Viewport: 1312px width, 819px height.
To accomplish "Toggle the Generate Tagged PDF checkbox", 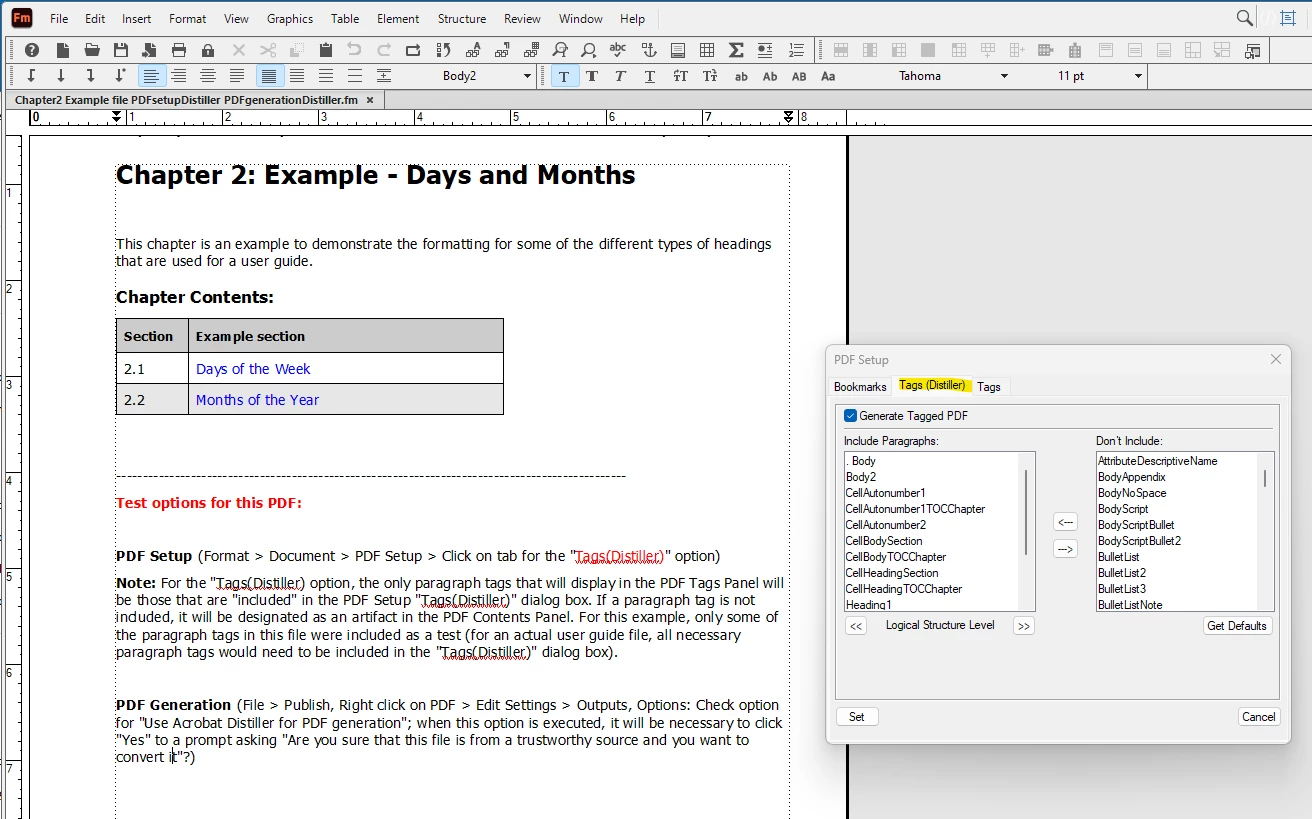I will click(851, 416).
